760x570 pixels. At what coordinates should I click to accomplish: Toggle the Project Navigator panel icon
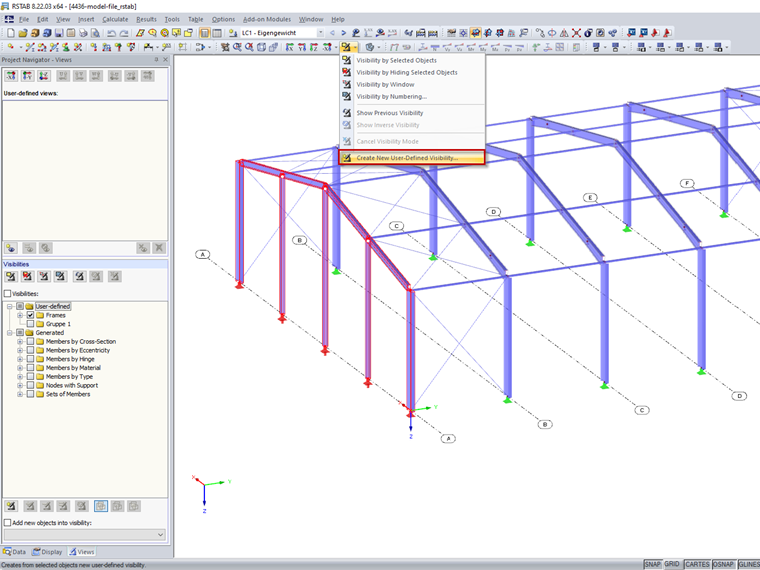205,33
